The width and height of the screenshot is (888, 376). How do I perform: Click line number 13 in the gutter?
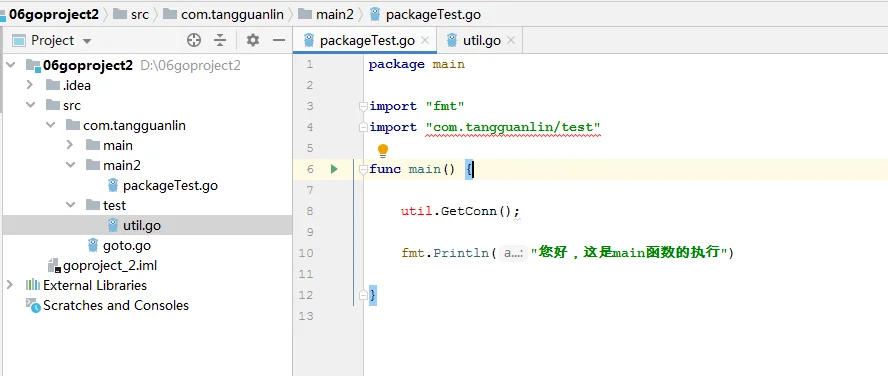tap(306, 315)
